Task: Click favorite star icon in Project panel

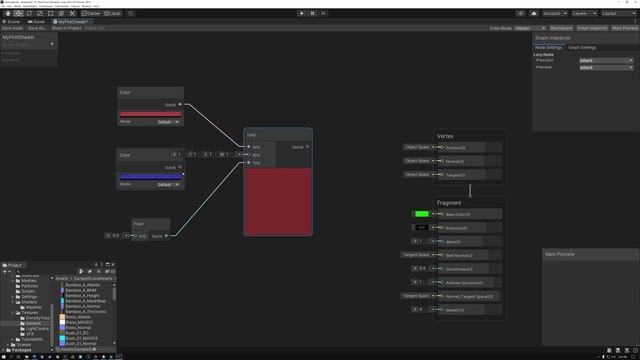Action: 98,271
